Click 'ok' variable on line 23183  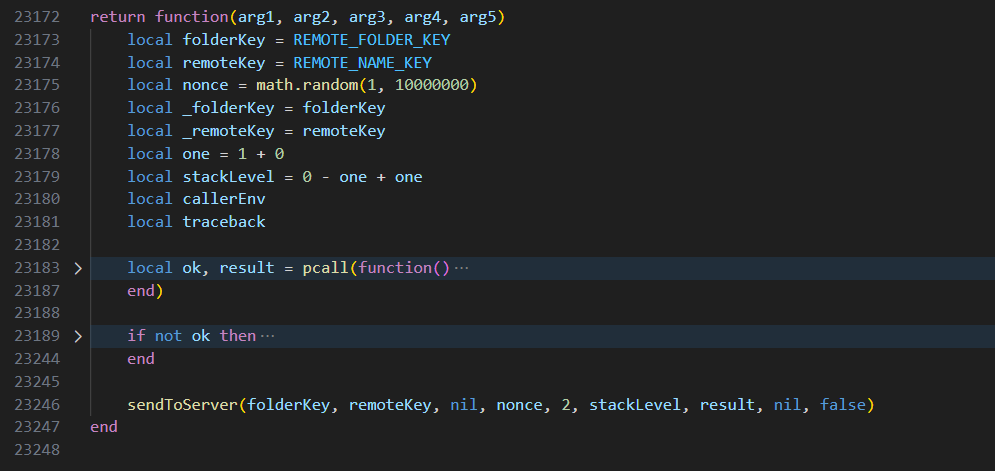coord(192,268)
